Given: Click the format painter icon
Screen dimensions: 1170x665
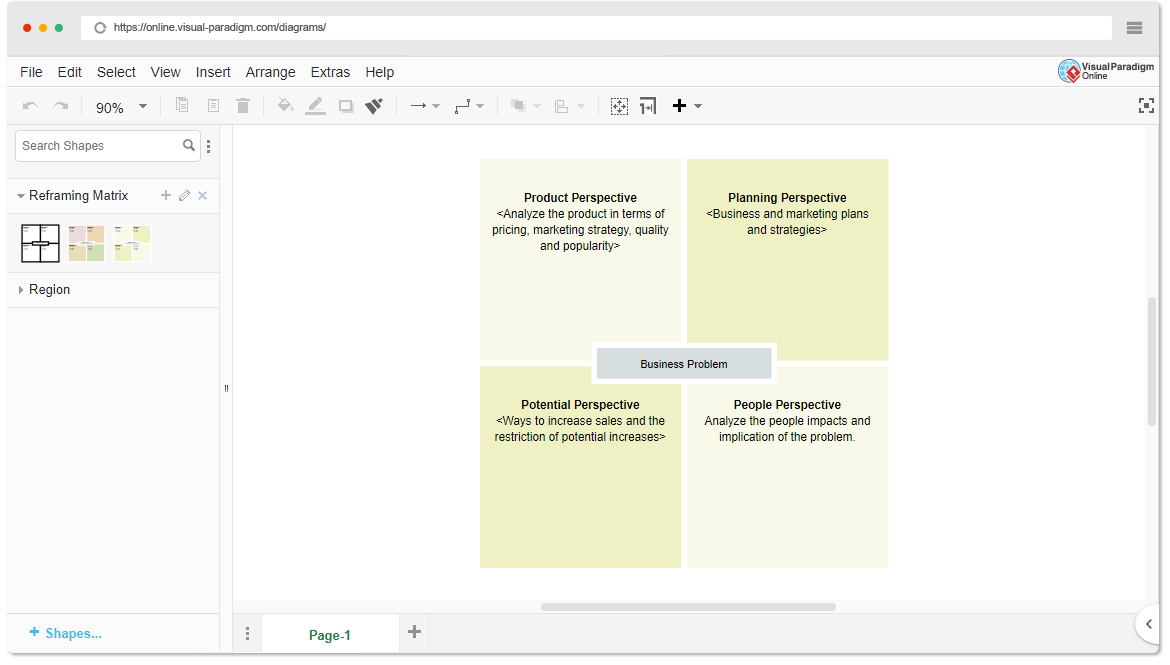Looking at the screenshot, I should coord(375,106).
